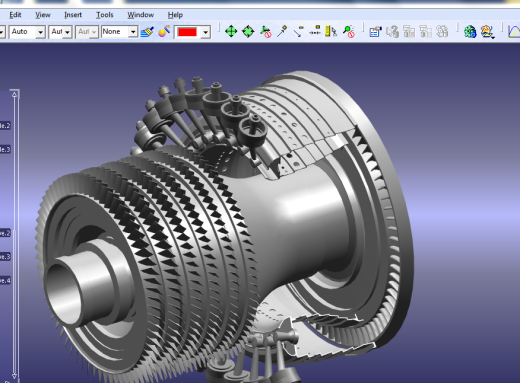Open the Edit menu
This screenshot has height=383, width=520.
click(x=15, y=15)
